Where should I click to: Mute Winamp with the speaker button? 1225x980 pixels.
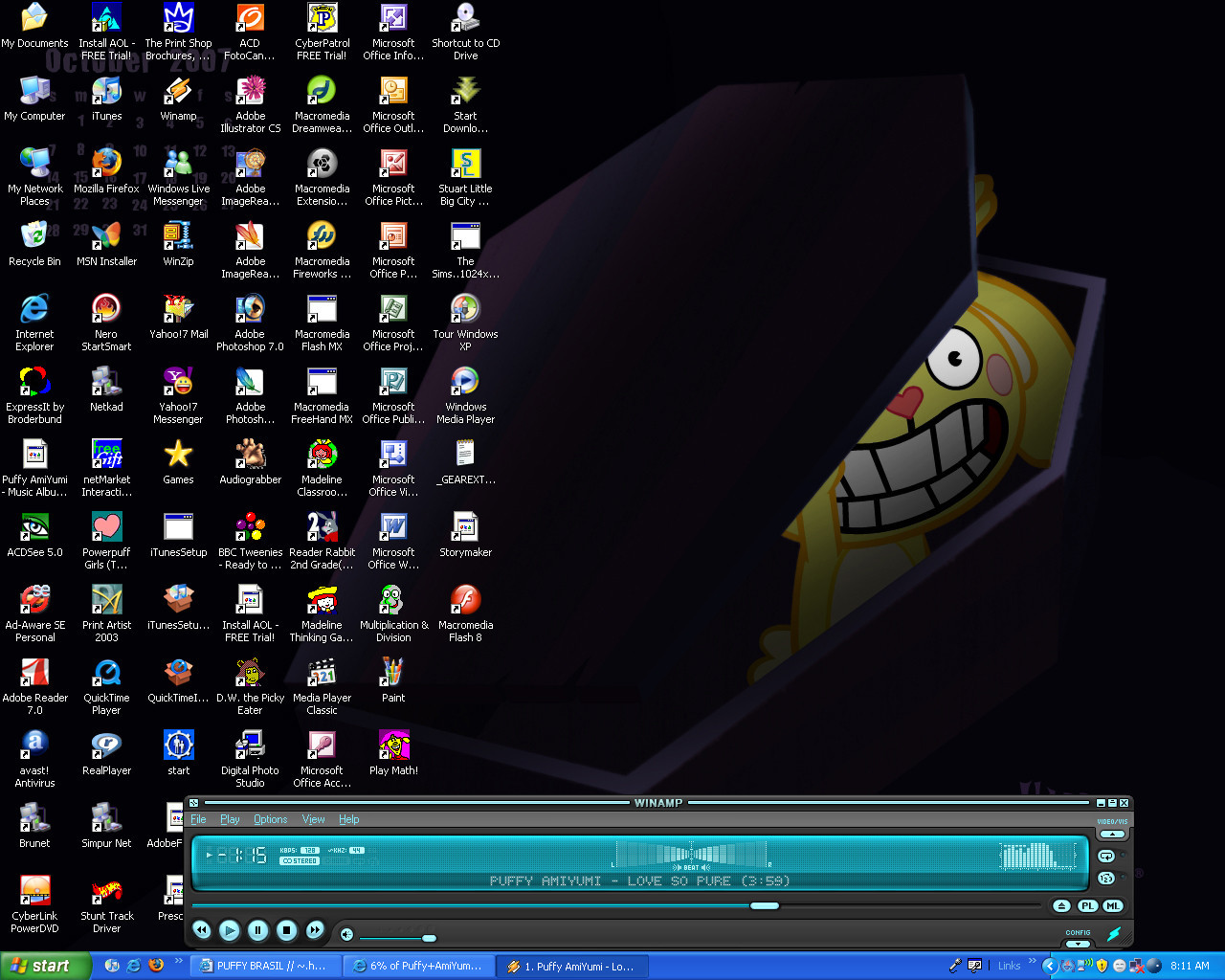(x=346, y=935)
